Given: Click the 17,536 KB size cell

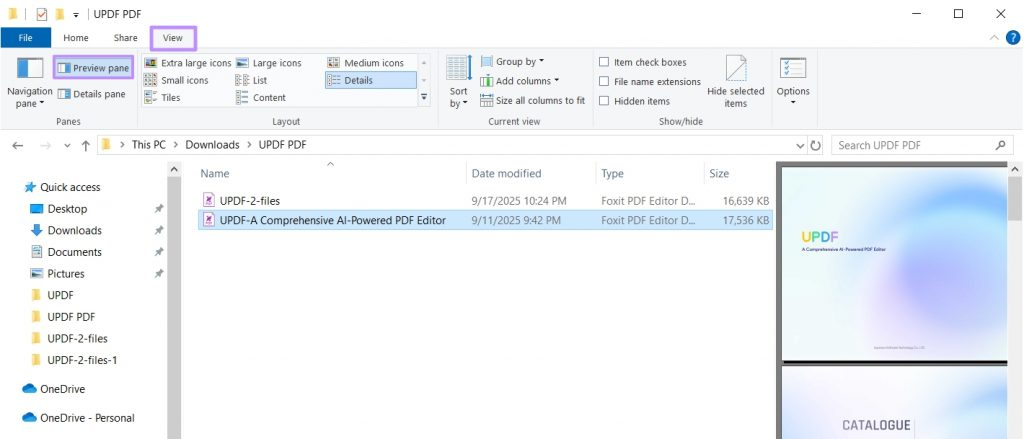Looking at the screenshot, I should pyautogui.click(x=745, y=220).
